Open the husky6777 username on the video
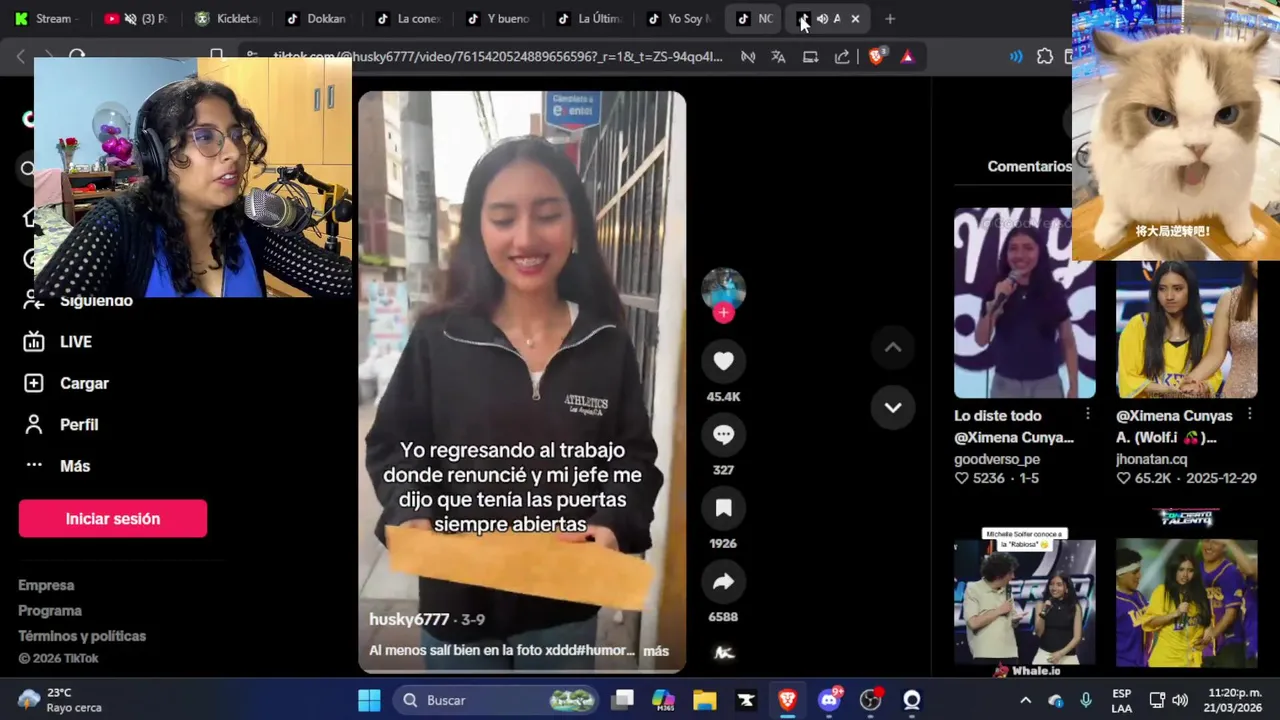Image resolution: width=1280 pixels, height=720 pixels. [409, 619]
